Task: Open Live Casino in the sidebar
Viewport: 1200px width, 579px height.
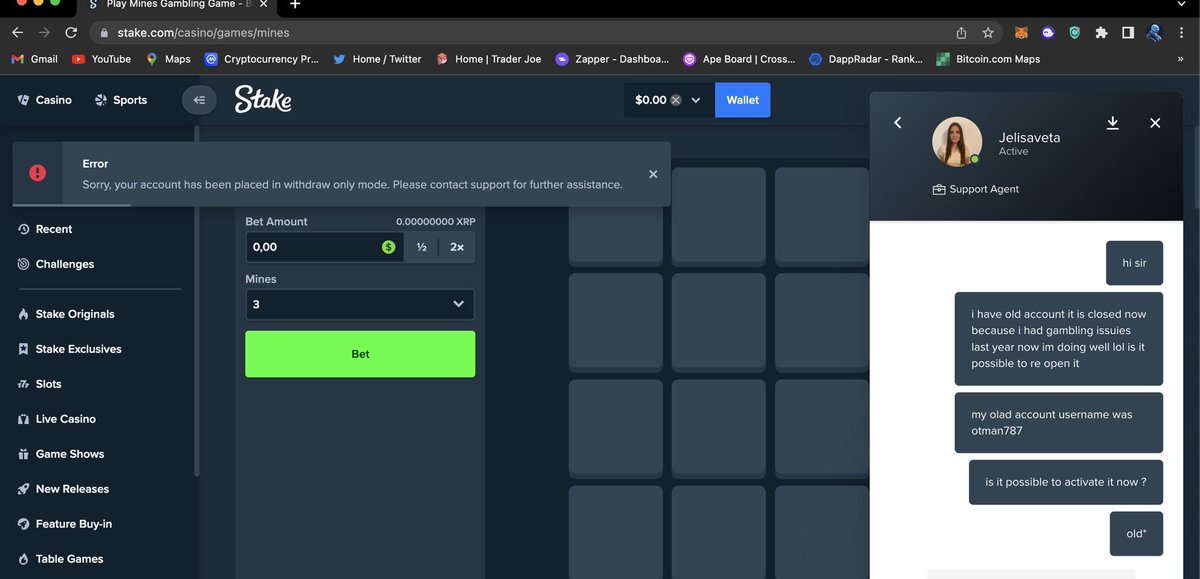Action: point(56,419)
